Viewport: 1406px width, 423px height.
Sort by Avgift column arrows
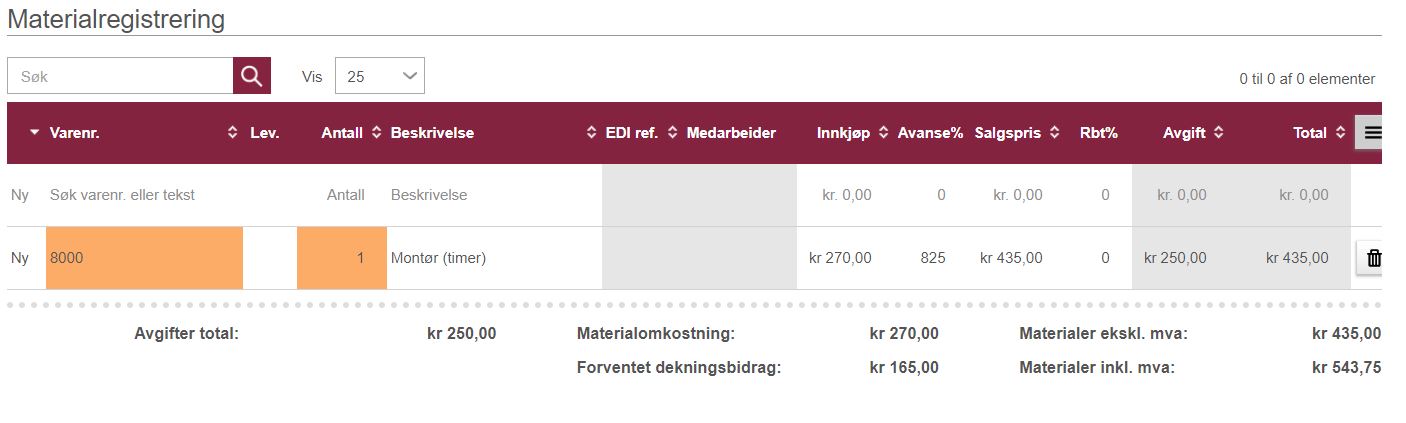(1218, 133)
